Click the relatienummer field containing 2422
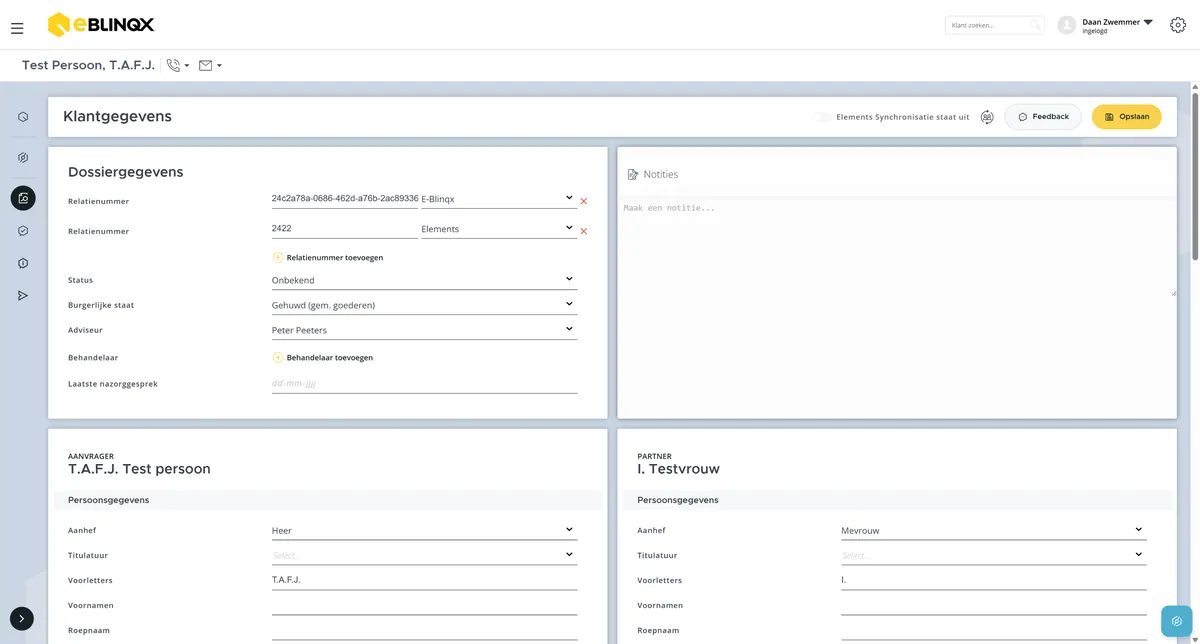 [344, 229]
